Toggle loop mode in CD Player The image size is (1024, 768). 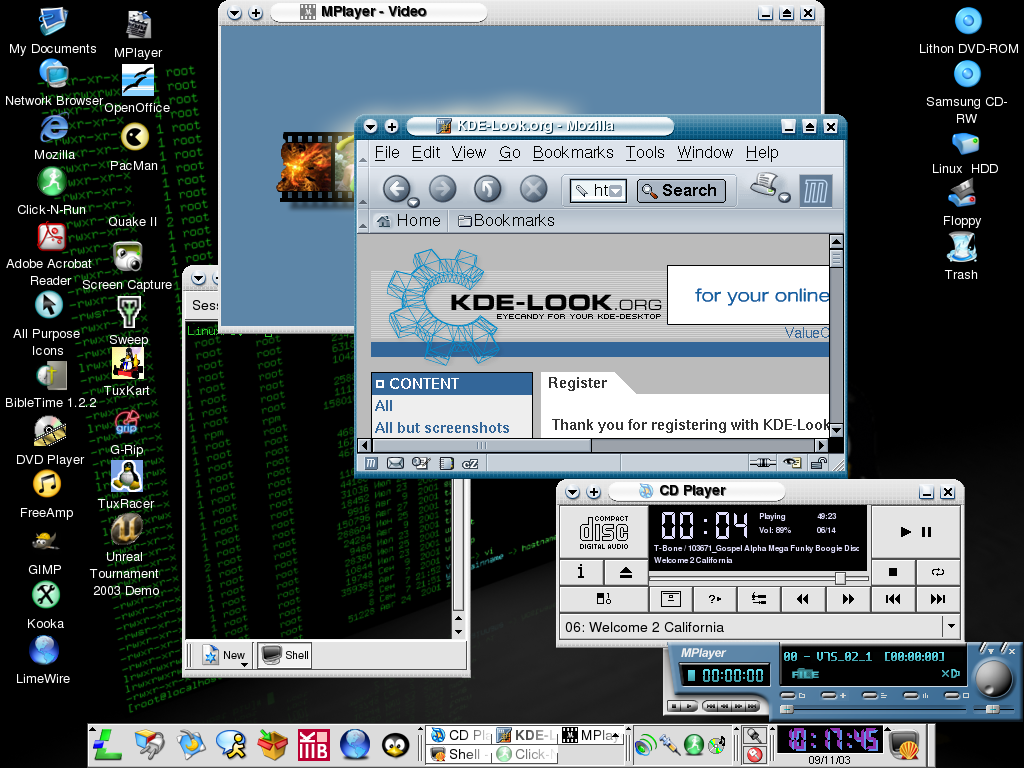click(938, 572)
